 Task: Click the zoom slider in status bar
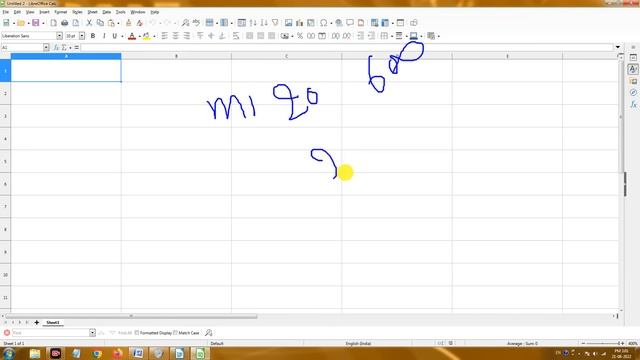603,343
